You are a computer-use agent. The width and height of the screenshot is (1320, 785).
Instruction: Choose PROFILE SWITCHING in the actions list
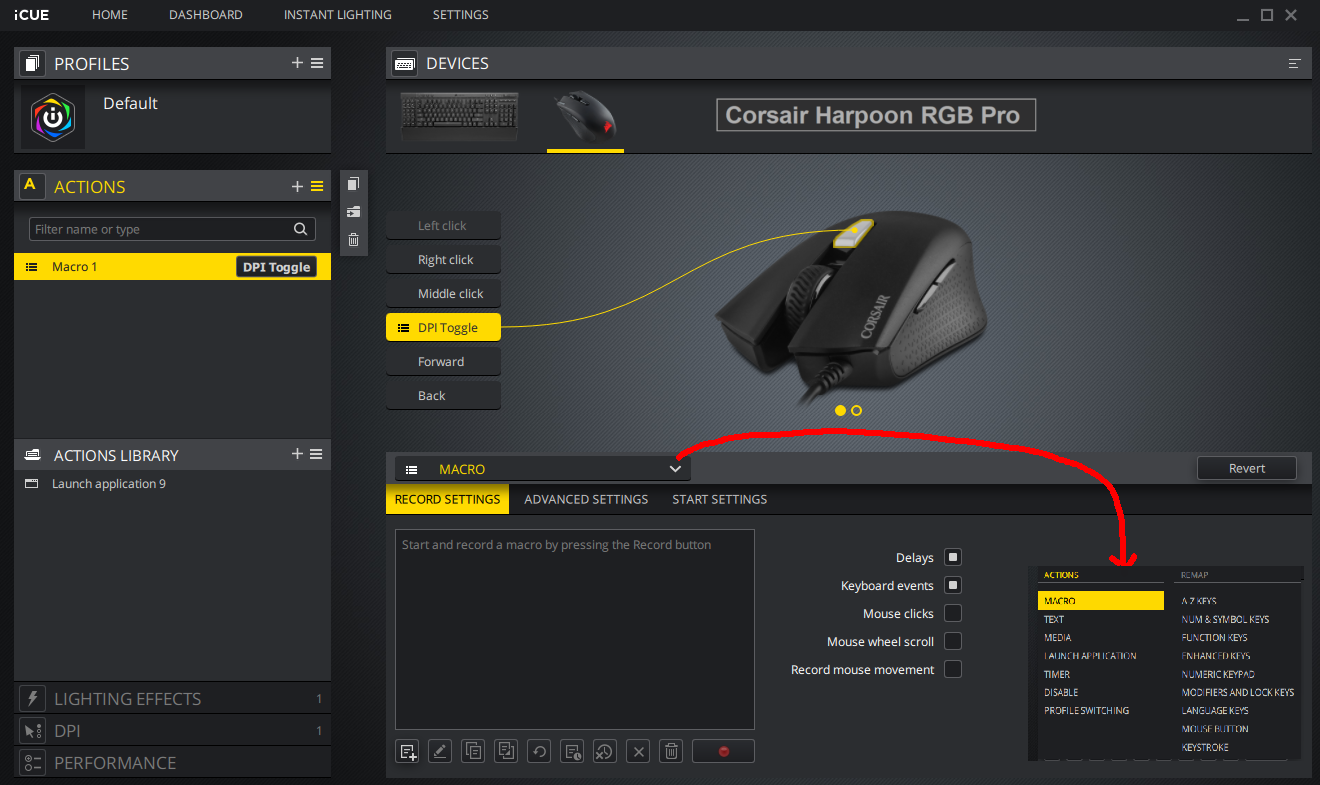(x=1087, y=710)
